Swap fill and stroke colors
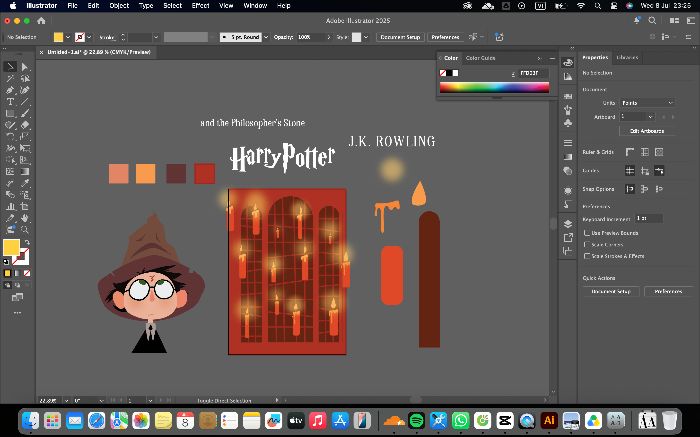The width and height of the screenshot is (700, 437). tap(27, 242)
